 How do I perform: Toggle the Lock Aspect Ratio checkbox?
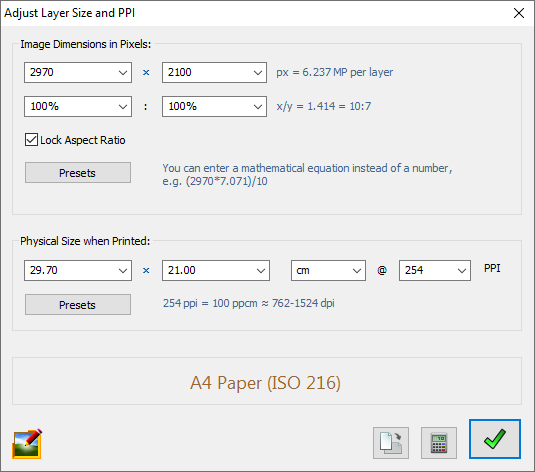[31, 140]
